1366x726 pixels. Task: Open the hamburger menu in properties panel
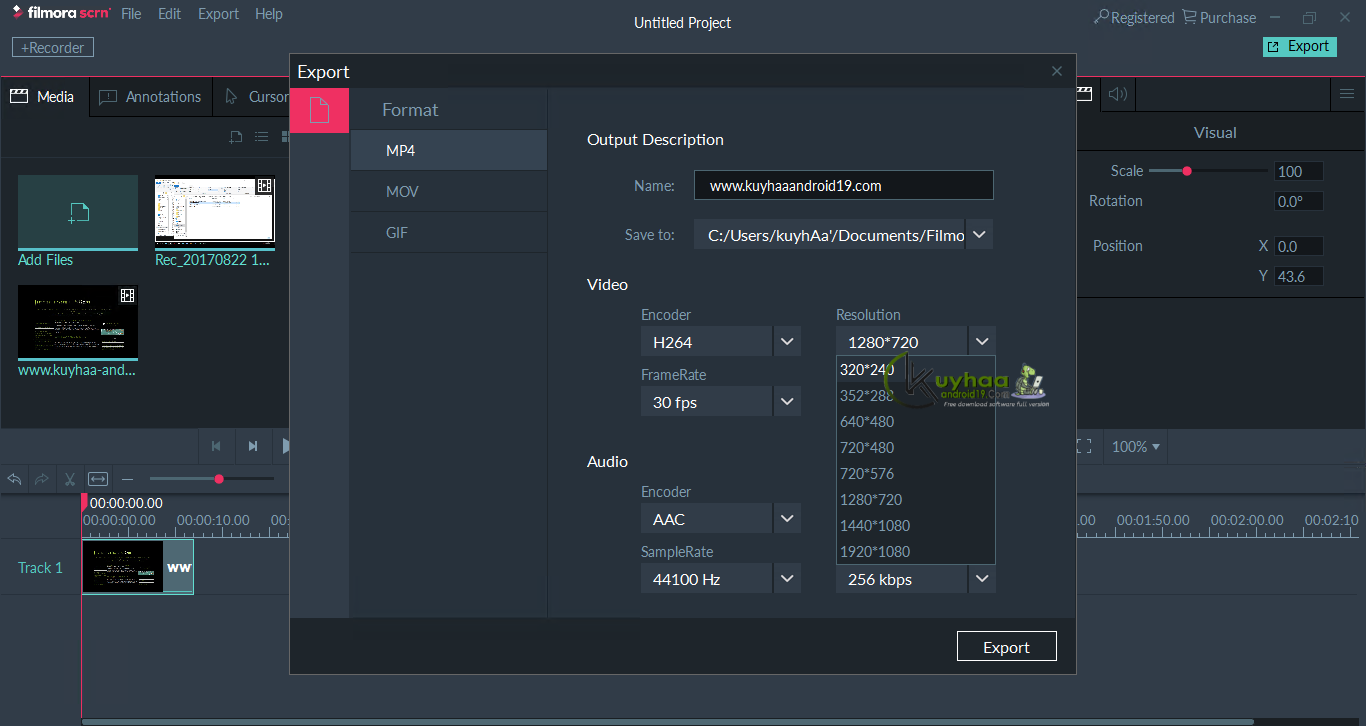[1348, 95]
